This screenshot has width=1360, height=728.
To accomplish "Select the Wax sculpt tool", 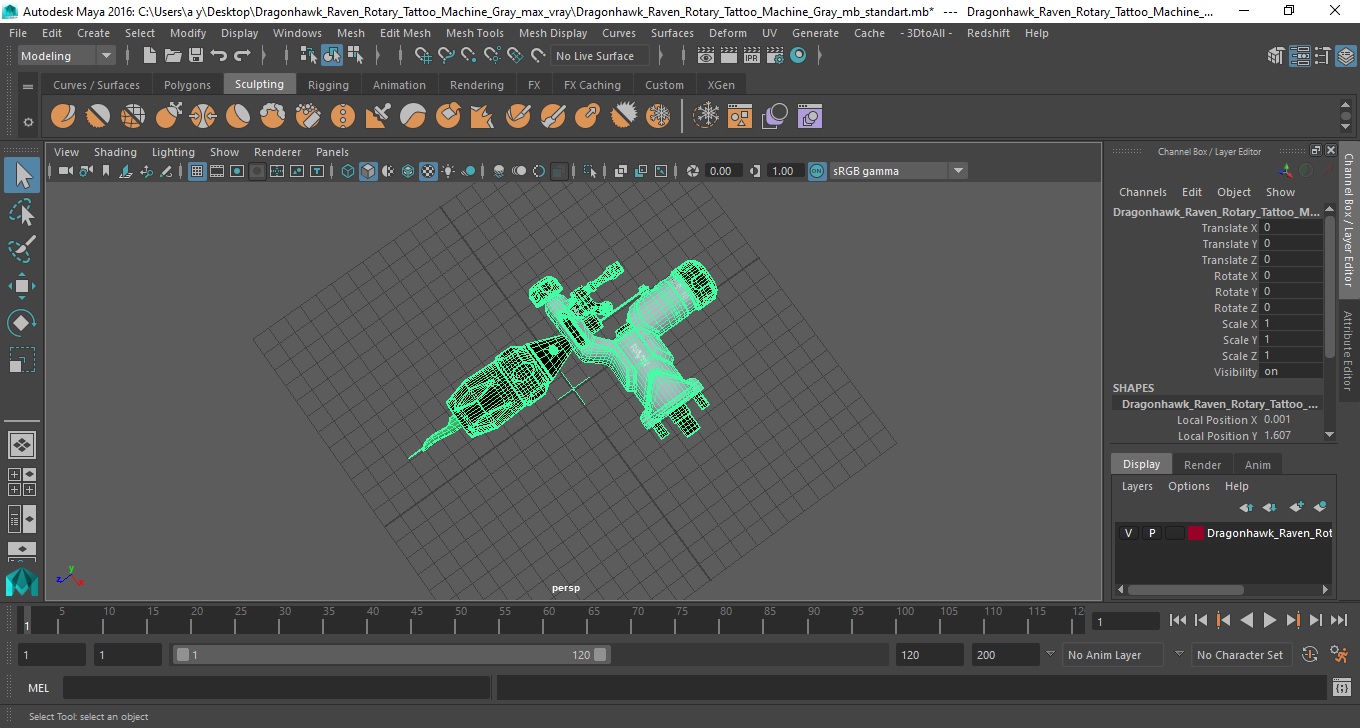I will (x=413, y=117).
